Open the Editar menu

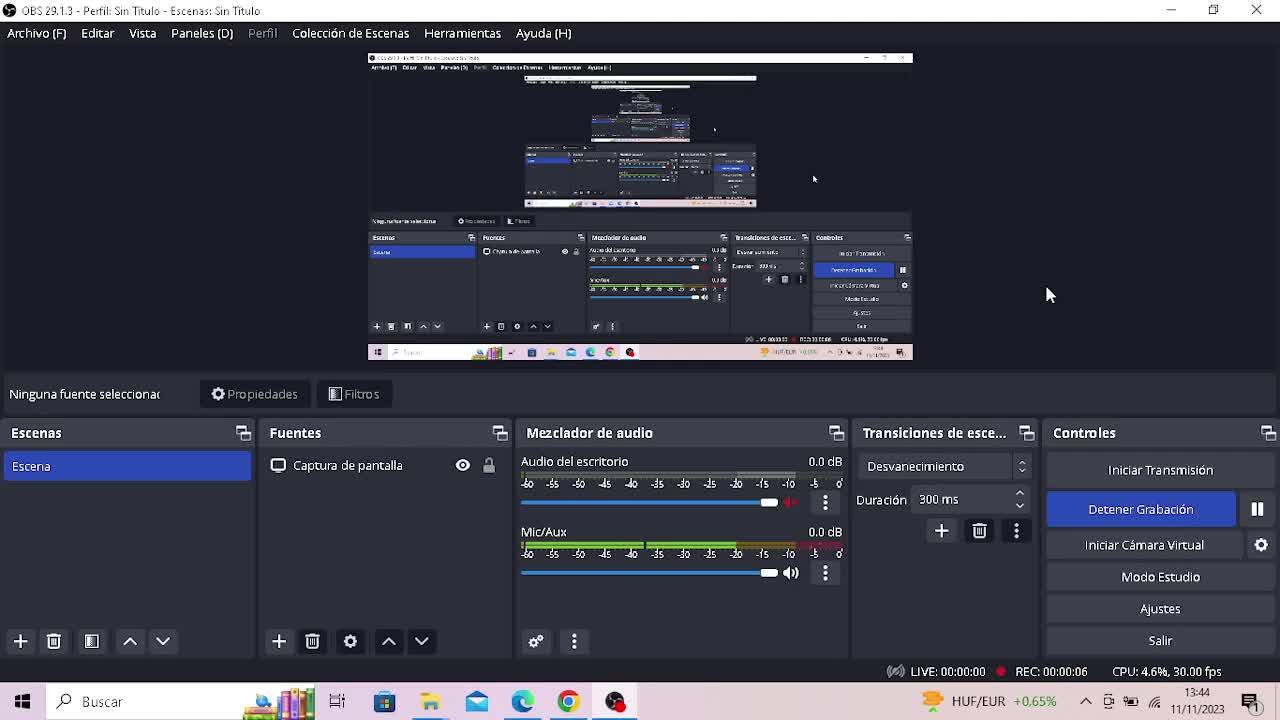(97, 33)
